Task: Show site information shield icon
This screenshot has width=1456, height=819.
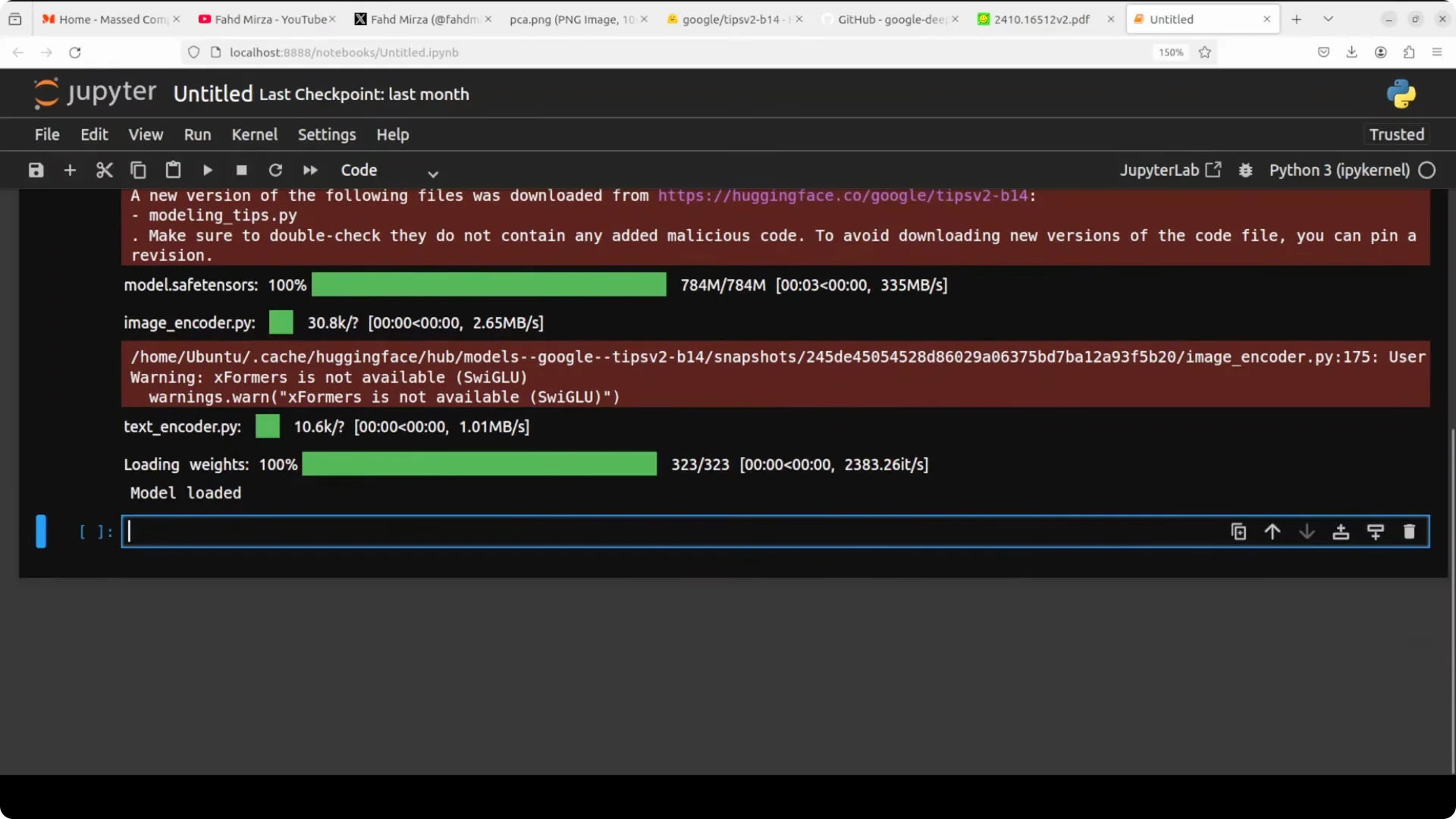Action: point(193,52)
